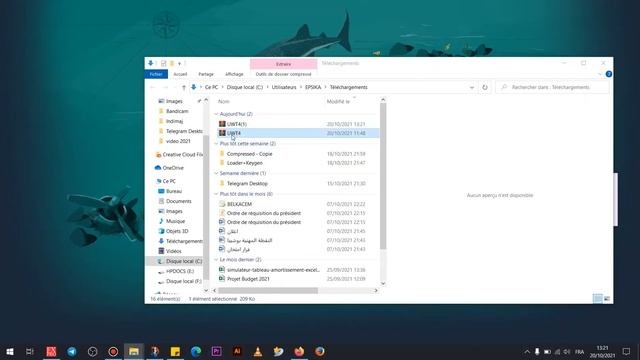Collapse the Plus tôt dans le mois group
Viewport: 640px width, 360px height.
click(216, 194)
